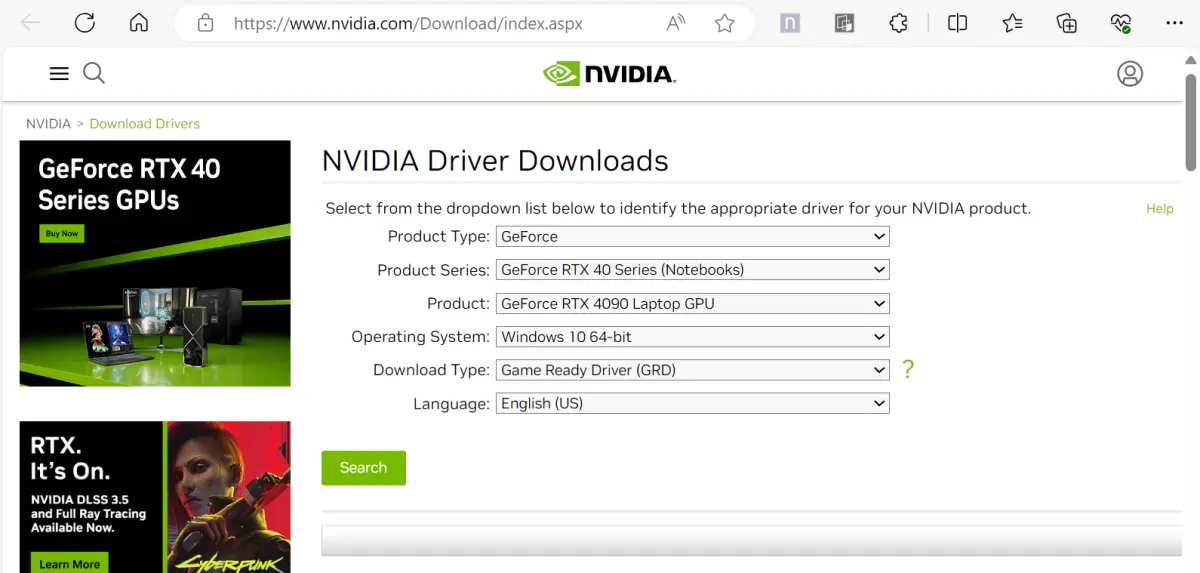
Task: Open RTX It's On Cyberpunk banner
Action: pyautogui.click(x=155, y=497)
